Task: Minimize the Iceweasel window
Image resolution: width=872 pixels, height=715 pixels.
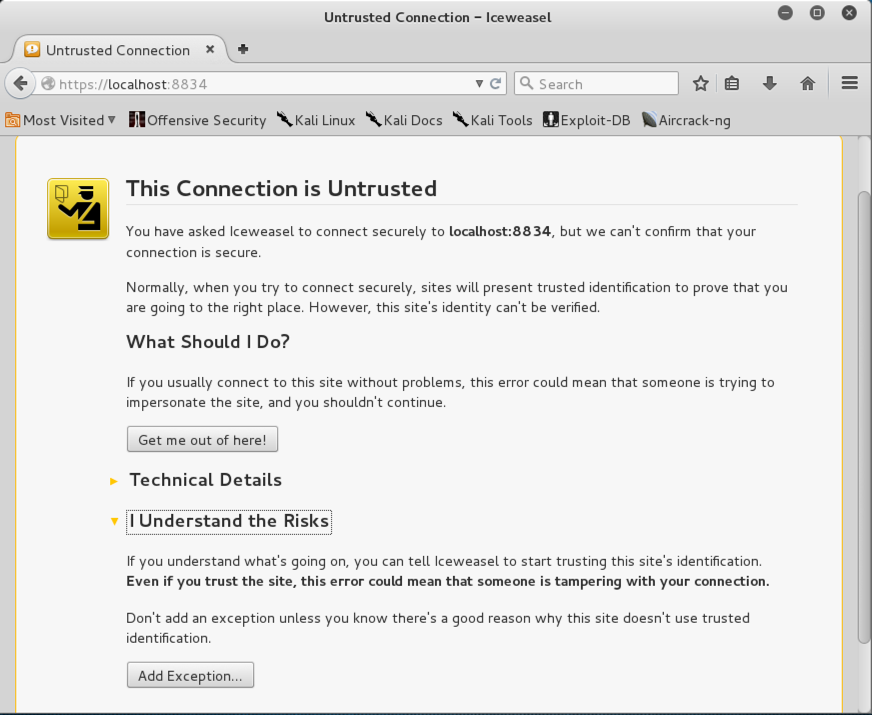Action: pos(785,12)
